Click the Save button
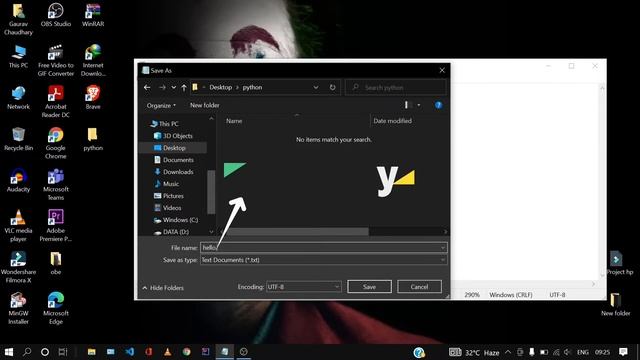640x360 pixels. coord(369,287)
